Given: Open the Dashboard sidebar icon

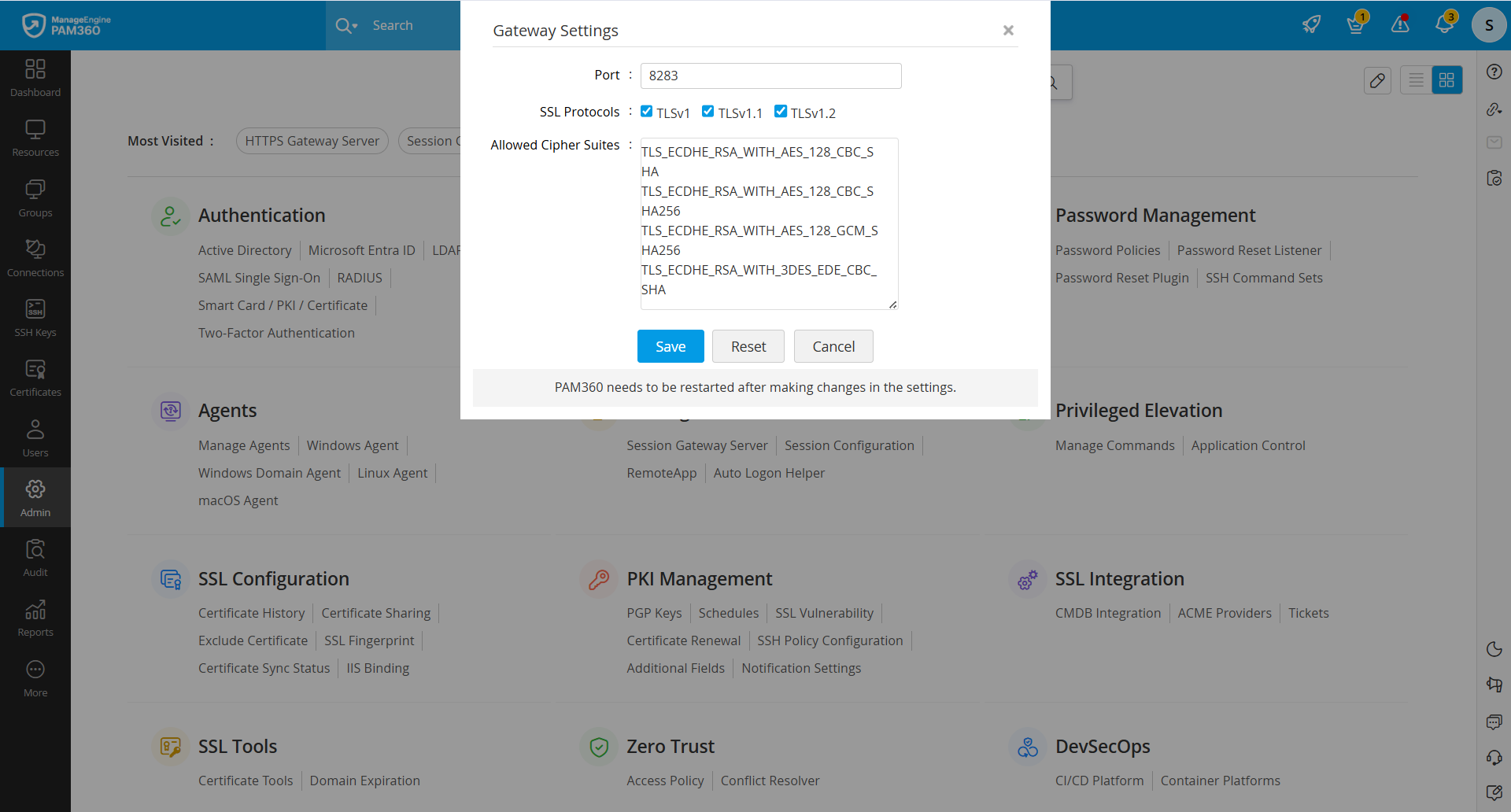Looking at the screenshot, I should point(35,78).
